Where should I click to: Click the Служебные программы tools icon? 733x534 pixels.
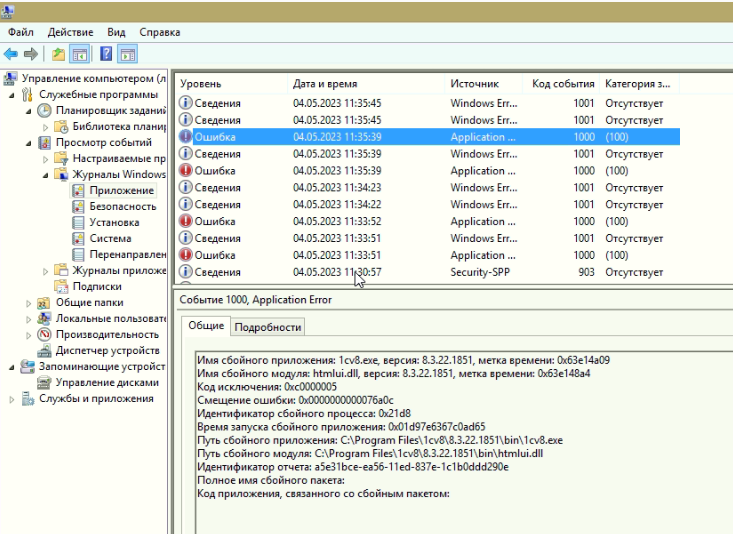point(27,95)
